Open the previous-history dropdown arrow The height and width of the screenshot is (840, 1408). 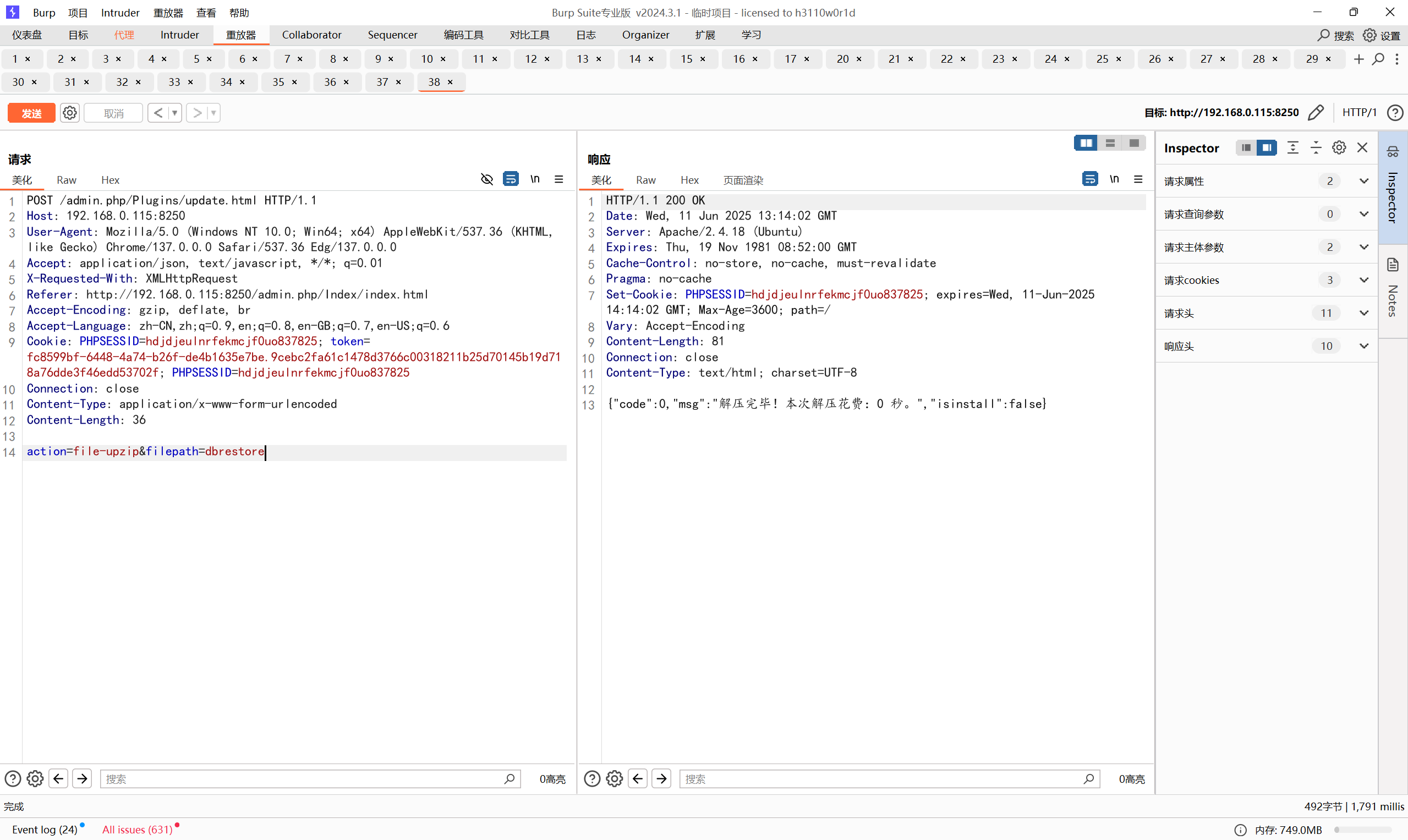(x=175, y=113)
